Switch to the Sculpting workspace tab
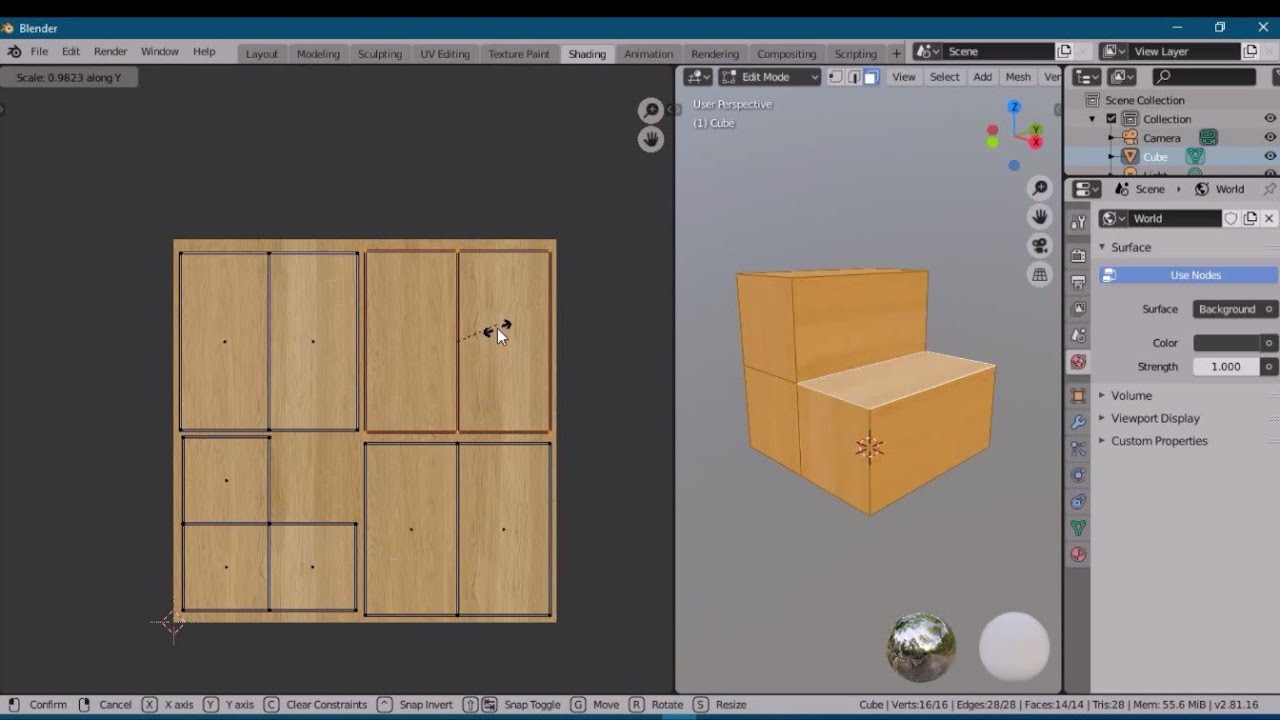This screenshot has height=720, width=1280. click(x=380, y=54)
